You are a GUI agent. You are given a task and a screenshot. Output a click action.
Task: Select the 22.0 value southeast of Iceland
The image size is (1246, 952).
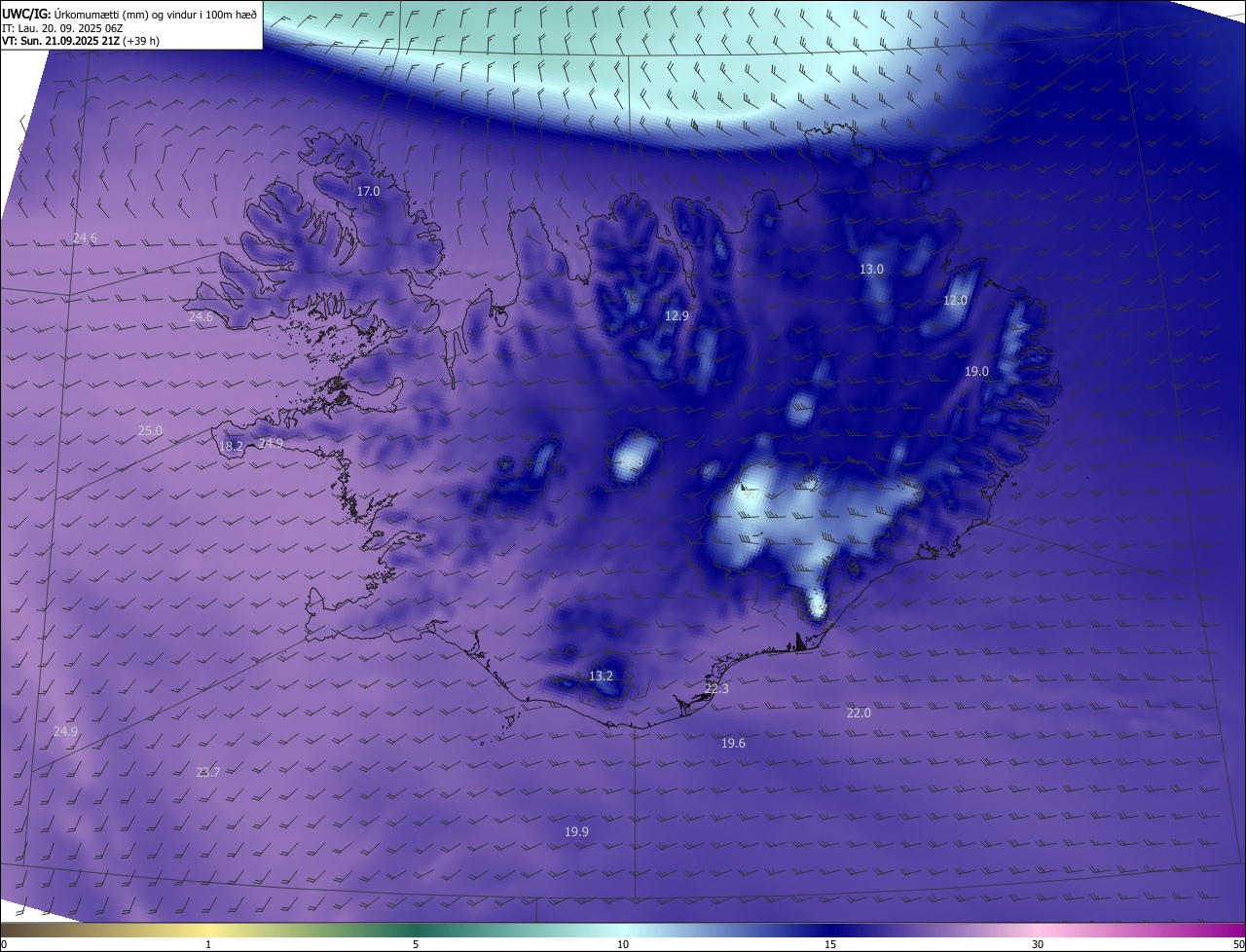tap(859, 713)
